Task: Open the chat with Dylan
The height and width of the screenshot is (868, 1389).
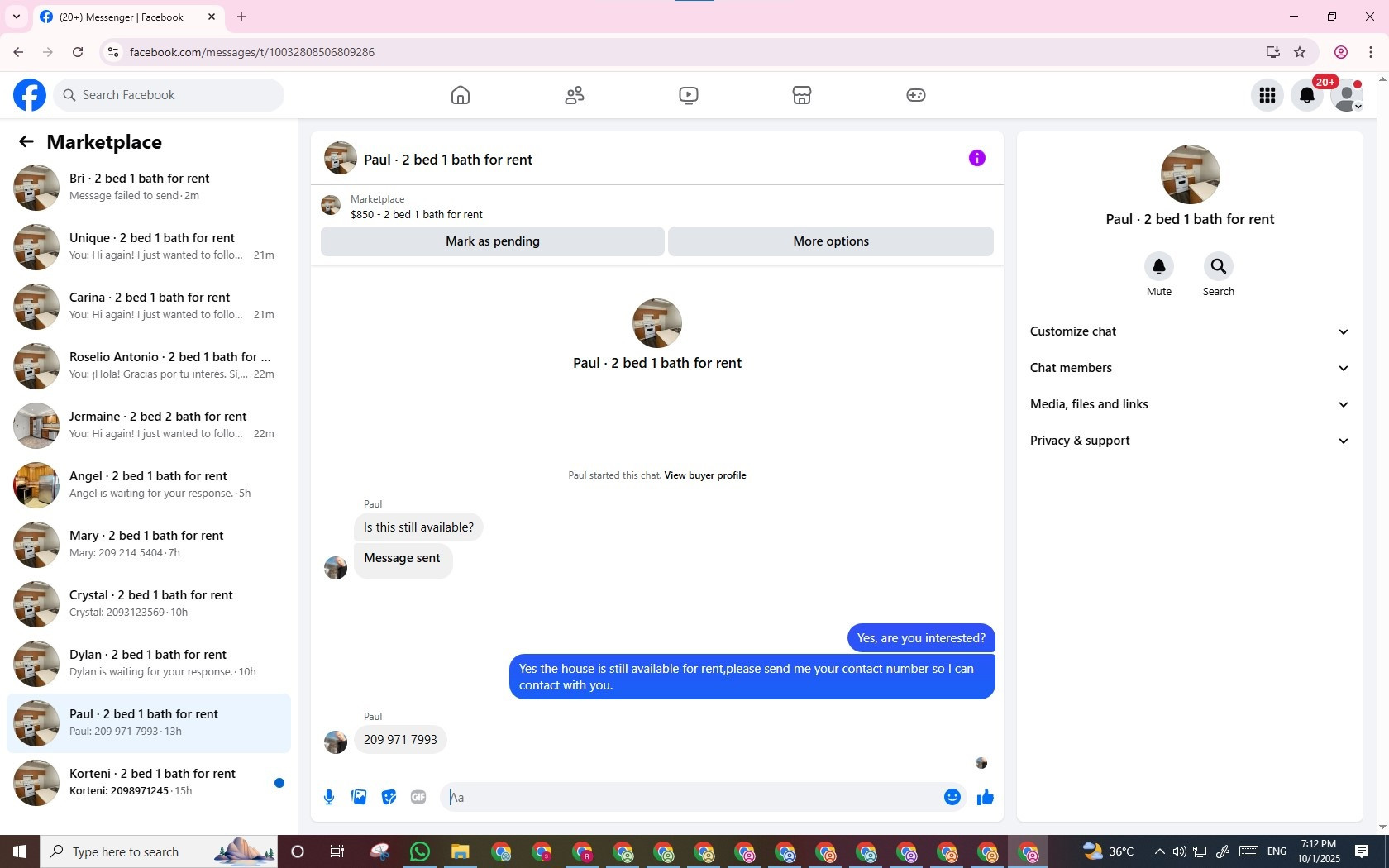Action: (x=149, y=663)
